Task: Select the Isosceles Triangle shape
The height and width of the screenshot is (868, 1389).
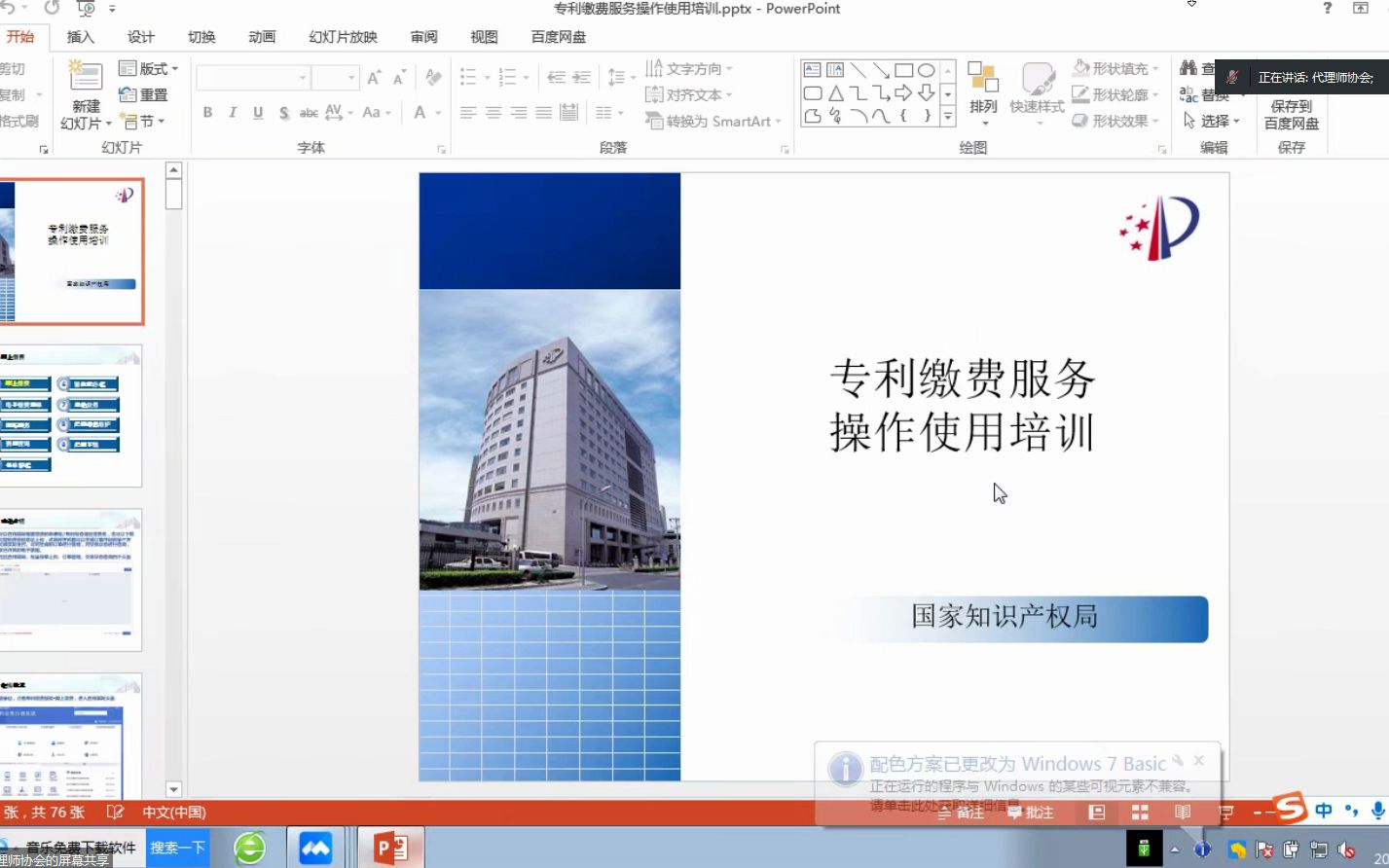Action: pyautogui.click(x=836, y=93)
